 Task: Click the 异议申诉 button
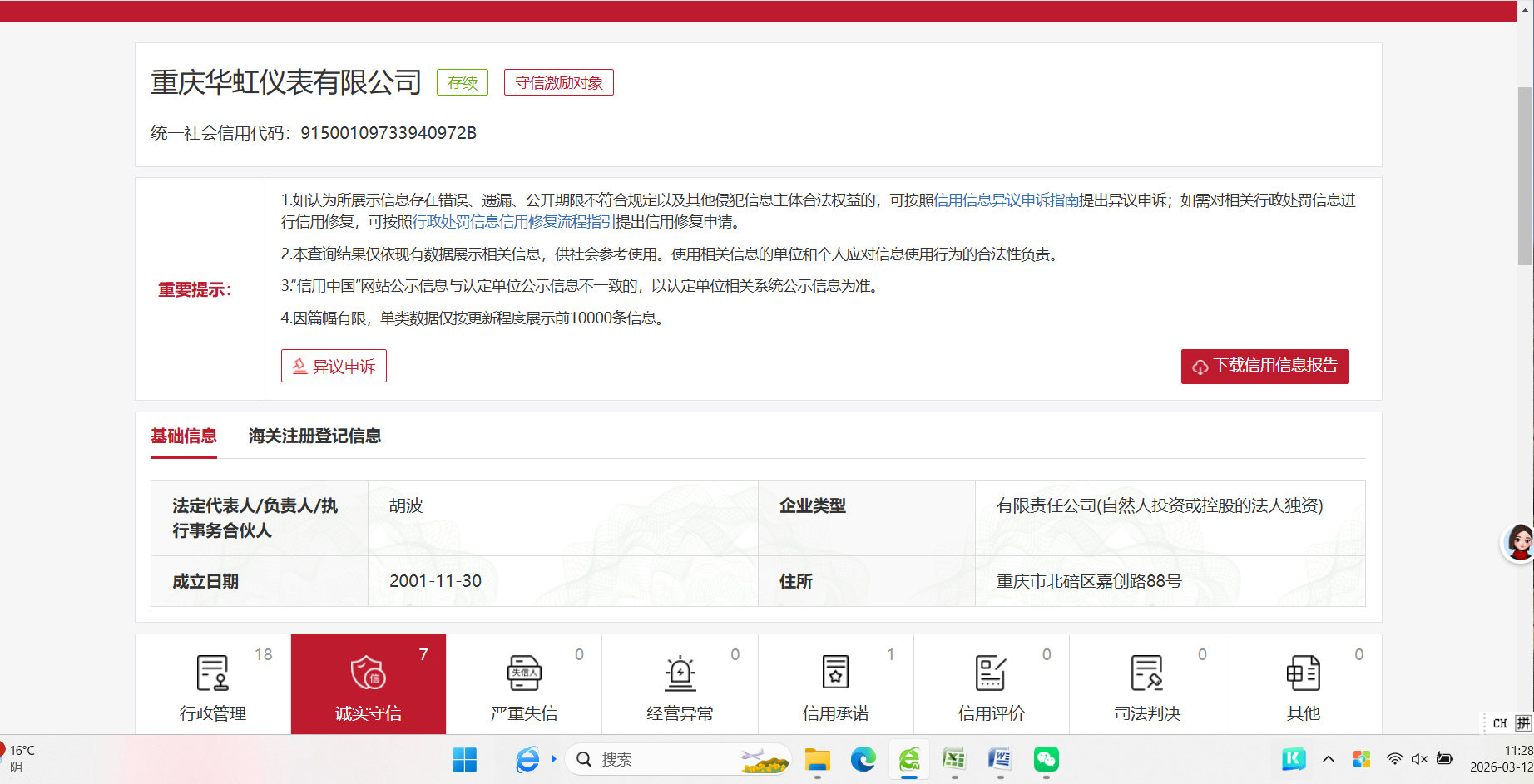point(334,367)
